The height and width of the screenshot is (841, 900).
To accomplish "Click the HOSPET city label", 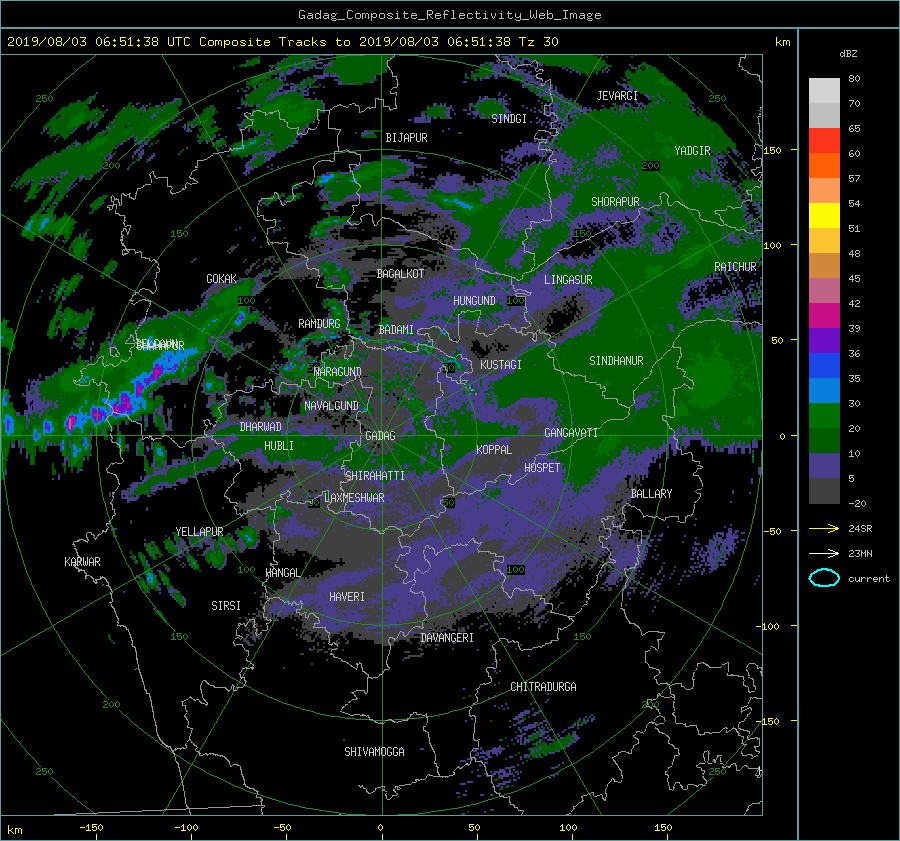I will click(x=542, y=468).
